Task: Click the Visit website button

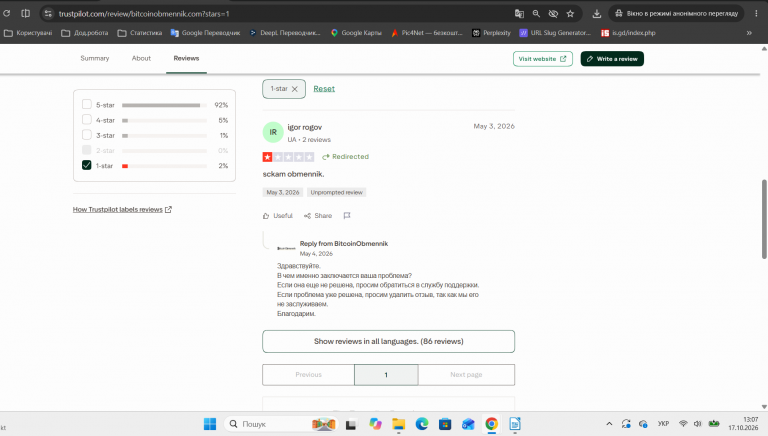Action: [x=543, y=59]
